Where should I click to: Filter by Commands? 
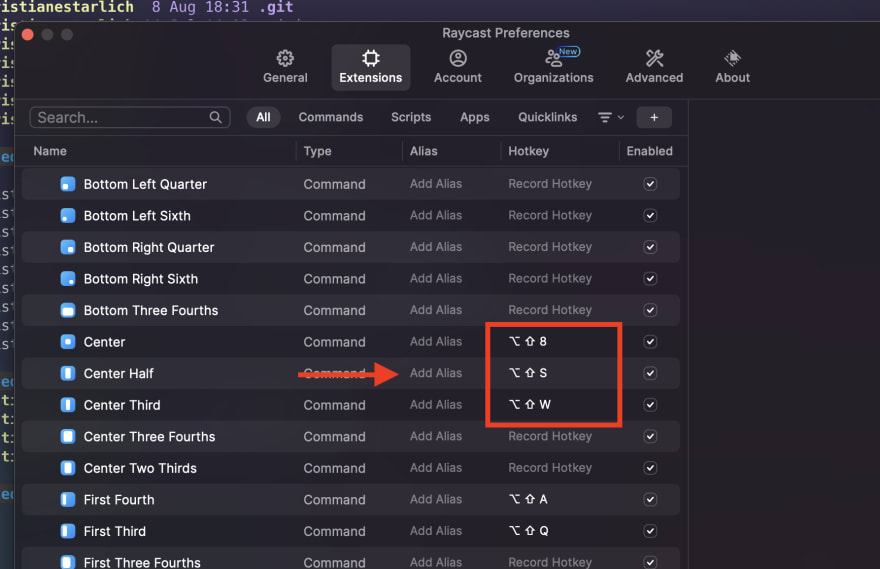(331, 117)
